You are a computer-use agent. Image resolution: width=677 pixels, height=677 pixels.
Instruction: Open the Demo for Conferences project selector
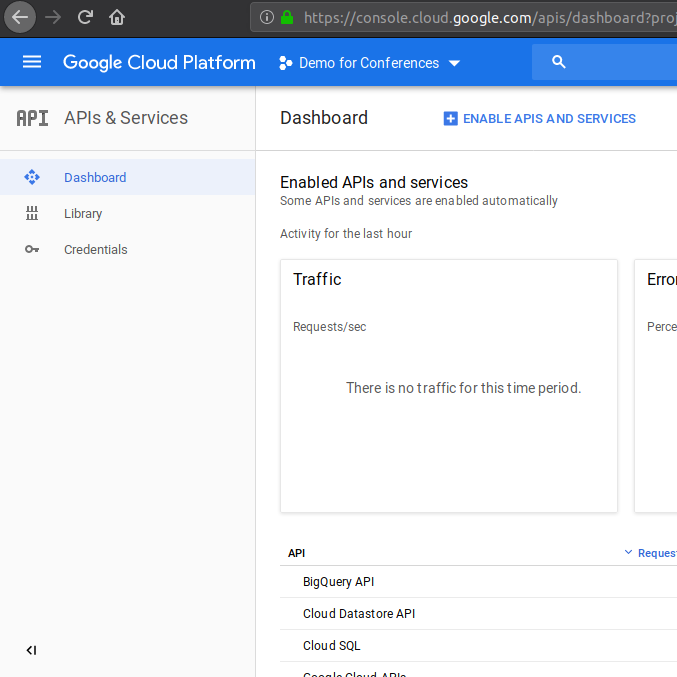[x=370, y=63]
